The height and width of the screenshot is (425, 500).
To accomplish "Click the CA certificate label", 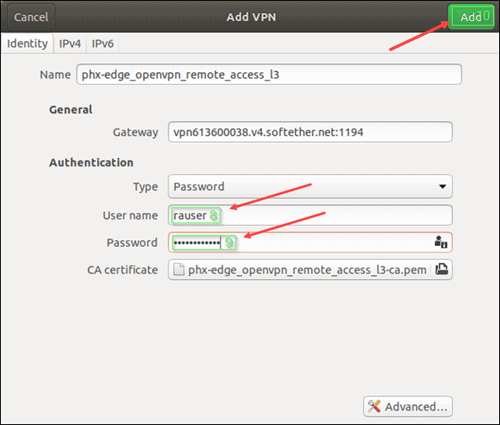I will pos(122,270).
